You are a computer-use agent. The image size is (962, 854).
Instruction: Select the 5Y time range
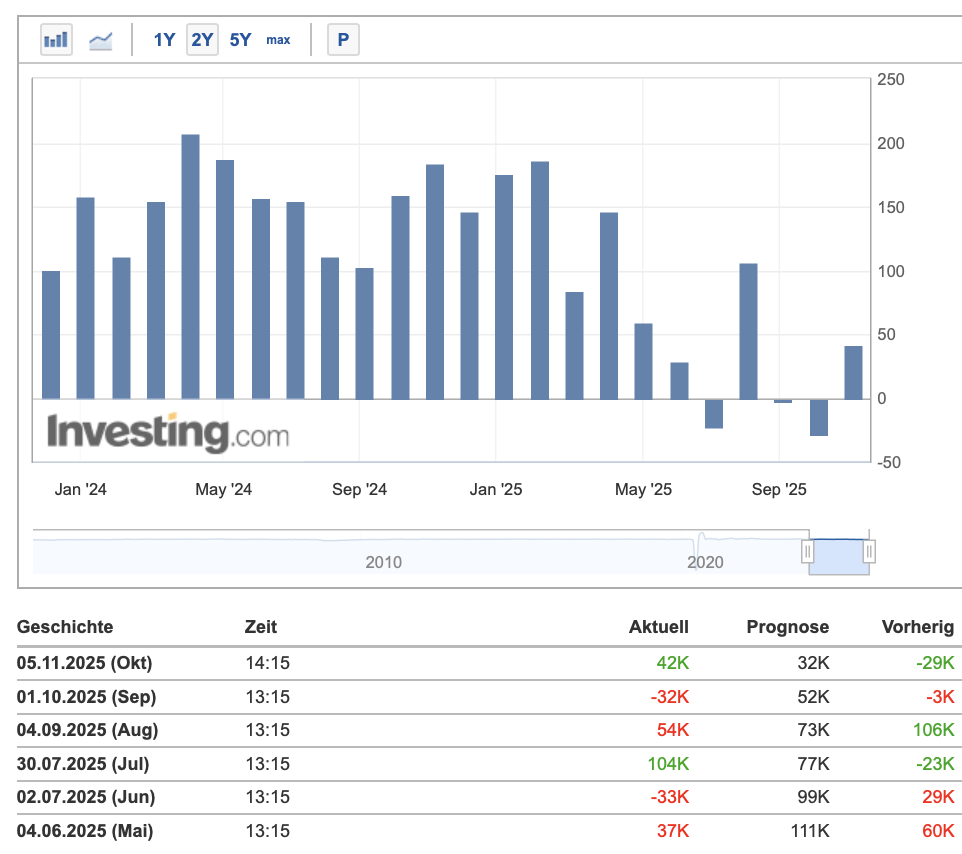[x=239, y=39]
